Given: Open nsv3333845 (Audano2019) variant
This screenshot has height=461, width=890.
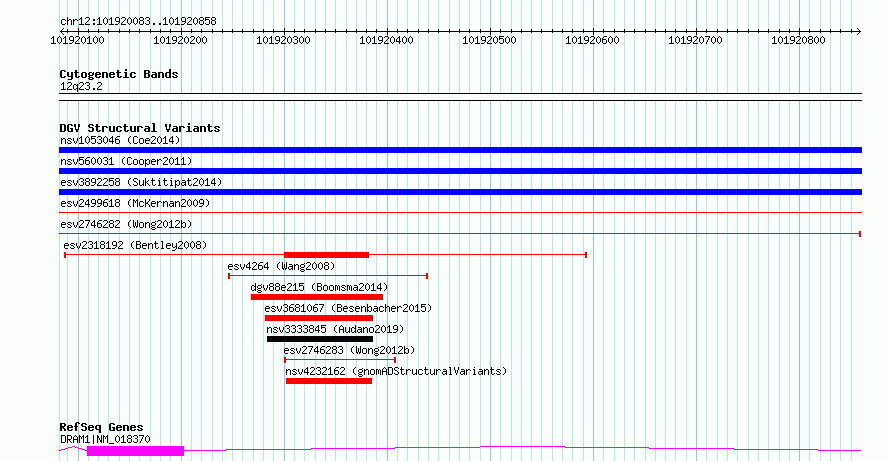Looking at the screenshot, I should pyautogui.click(x=335, y=329).
